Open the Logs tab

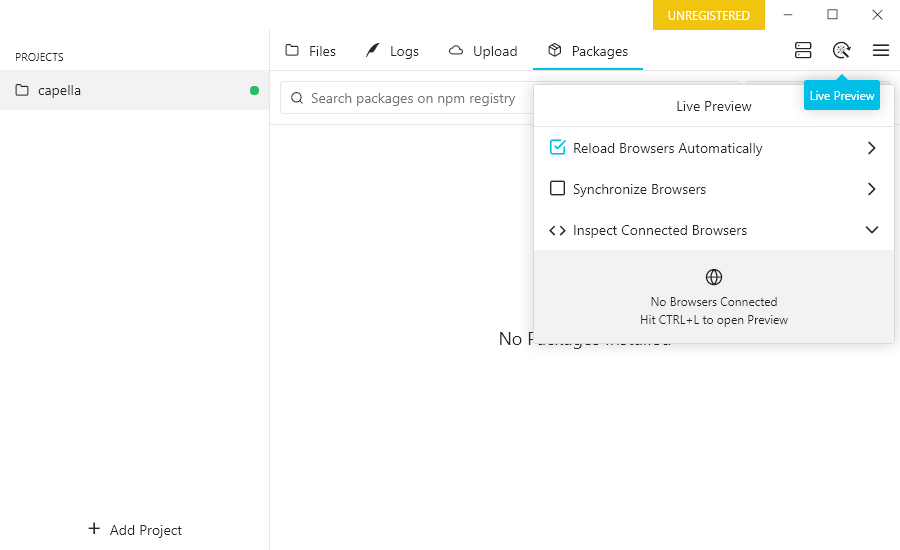392,51
